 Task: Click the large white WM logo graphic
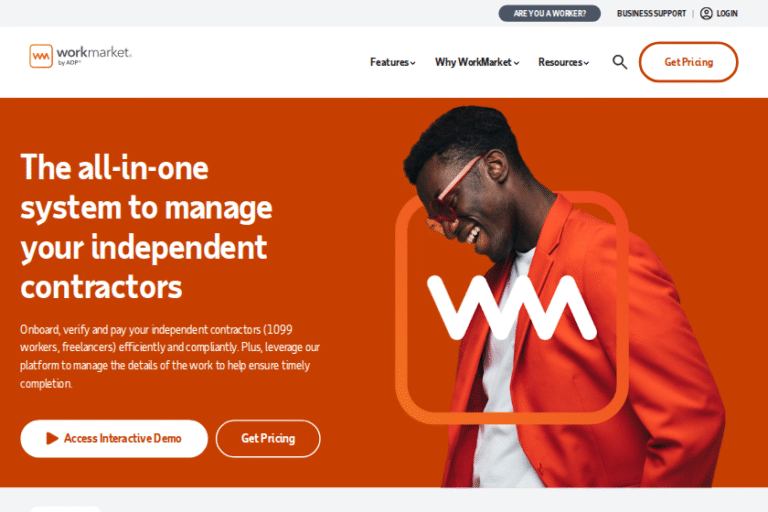(512, 308)
